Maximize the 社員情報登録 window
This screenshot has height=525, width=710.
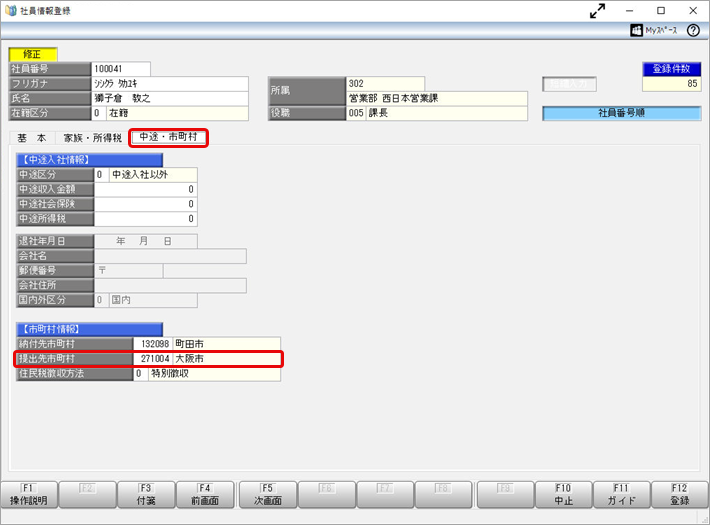coord(661,10)
